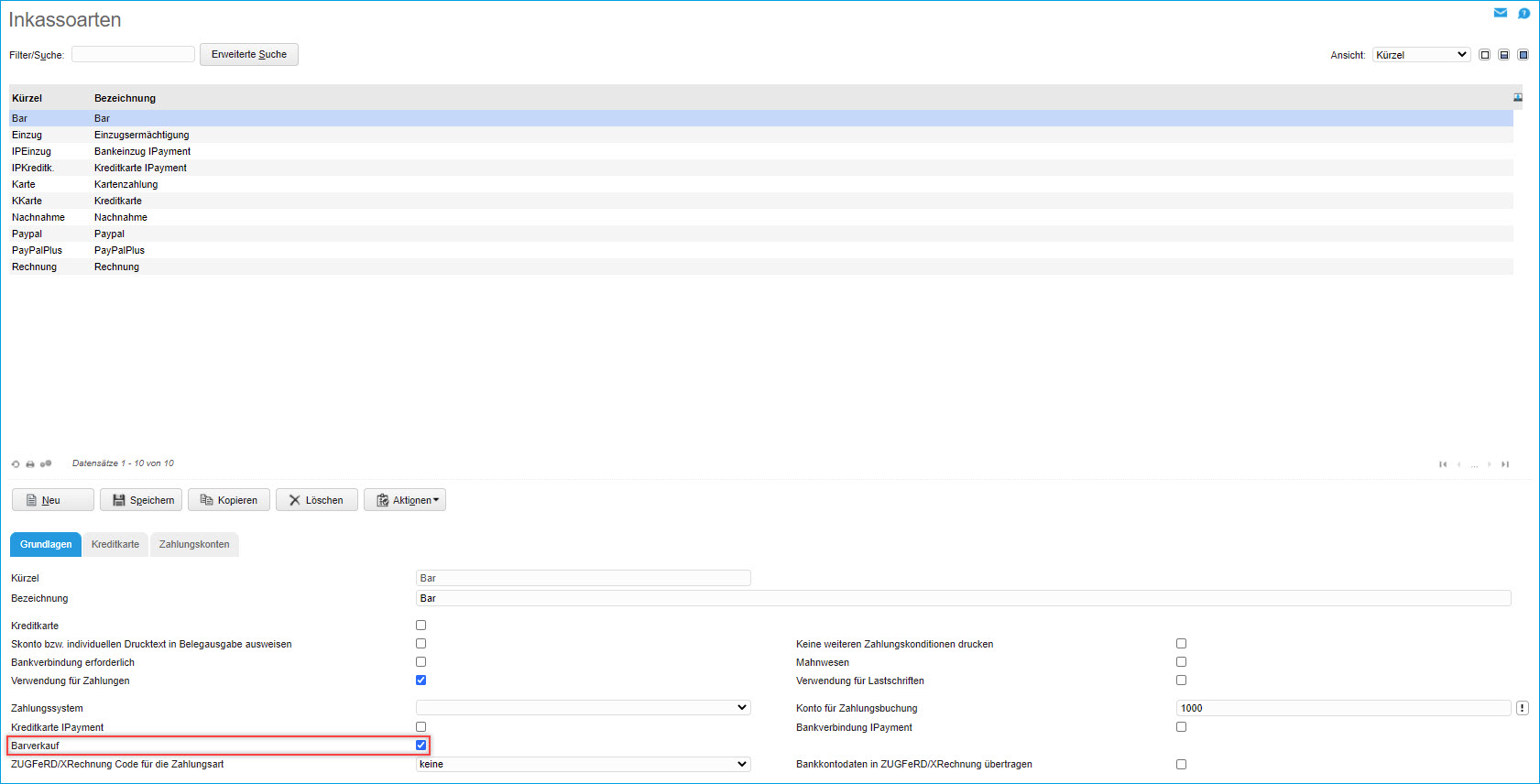The height and width of the screenshot is (784, 1540).
Task: Select the Einzugsermächtigung row
Action: 761,135
